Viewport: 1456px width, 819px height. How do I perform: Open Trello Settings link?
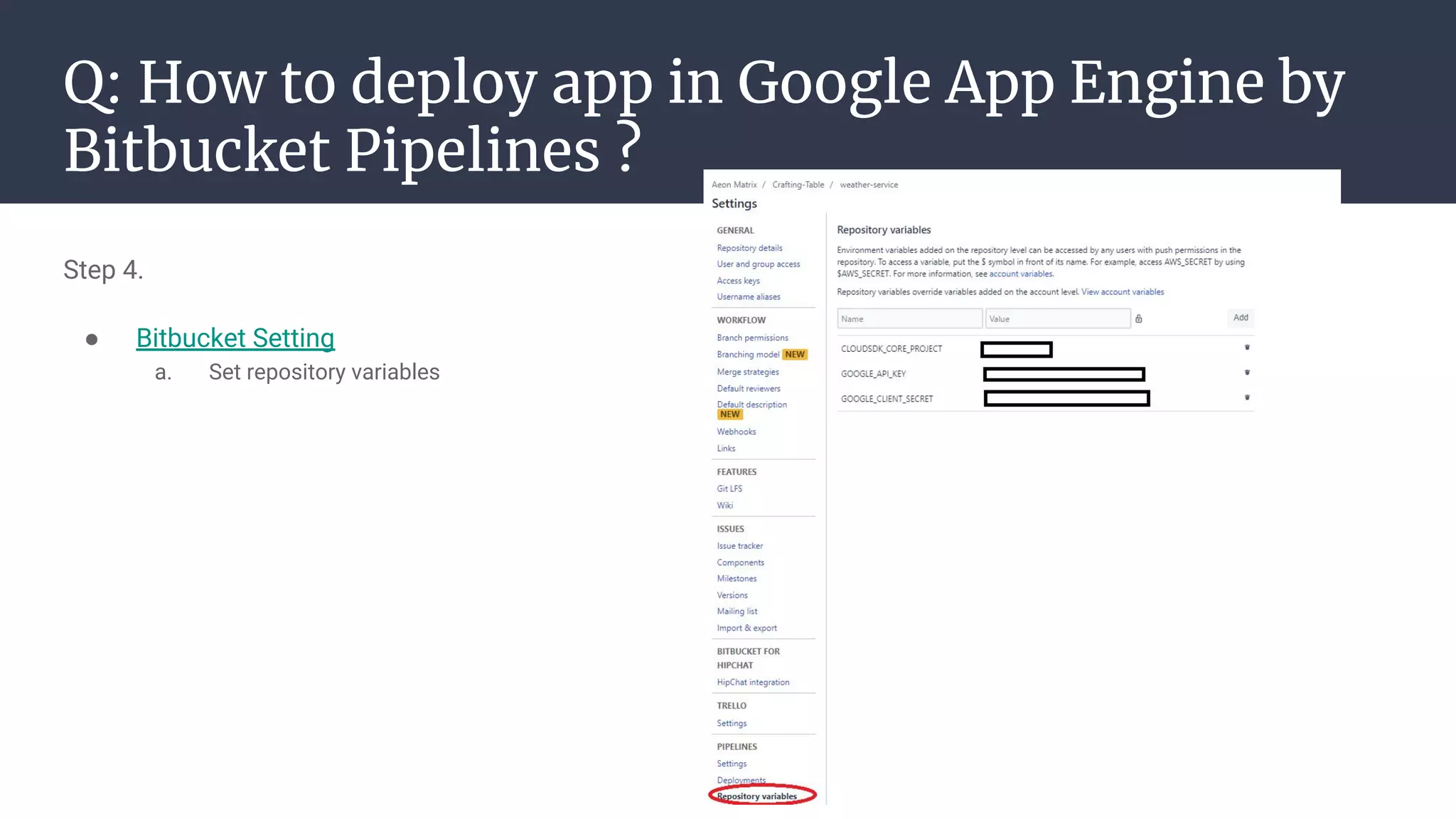tap(732, 724)
